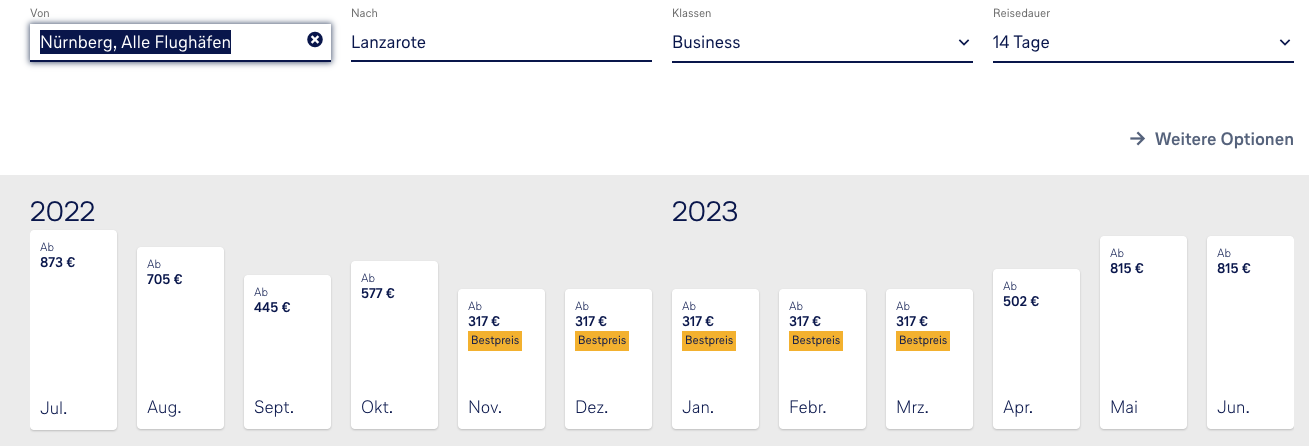Pick the October 577 € price bar
This screenshot has height=446, width=1309.
(394, 345)
